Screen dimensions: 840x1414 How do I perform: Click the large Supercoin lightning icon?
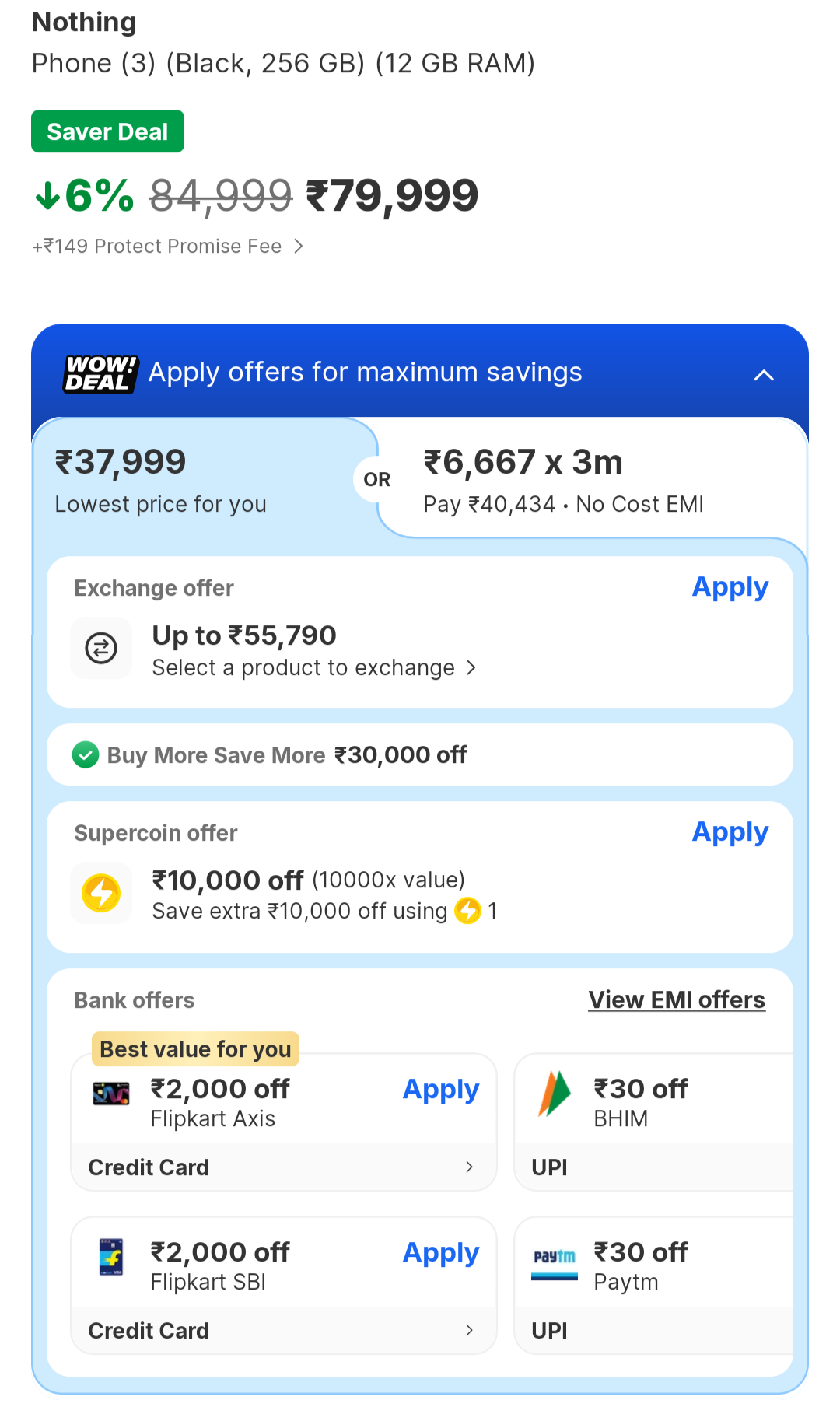(101, 893)
